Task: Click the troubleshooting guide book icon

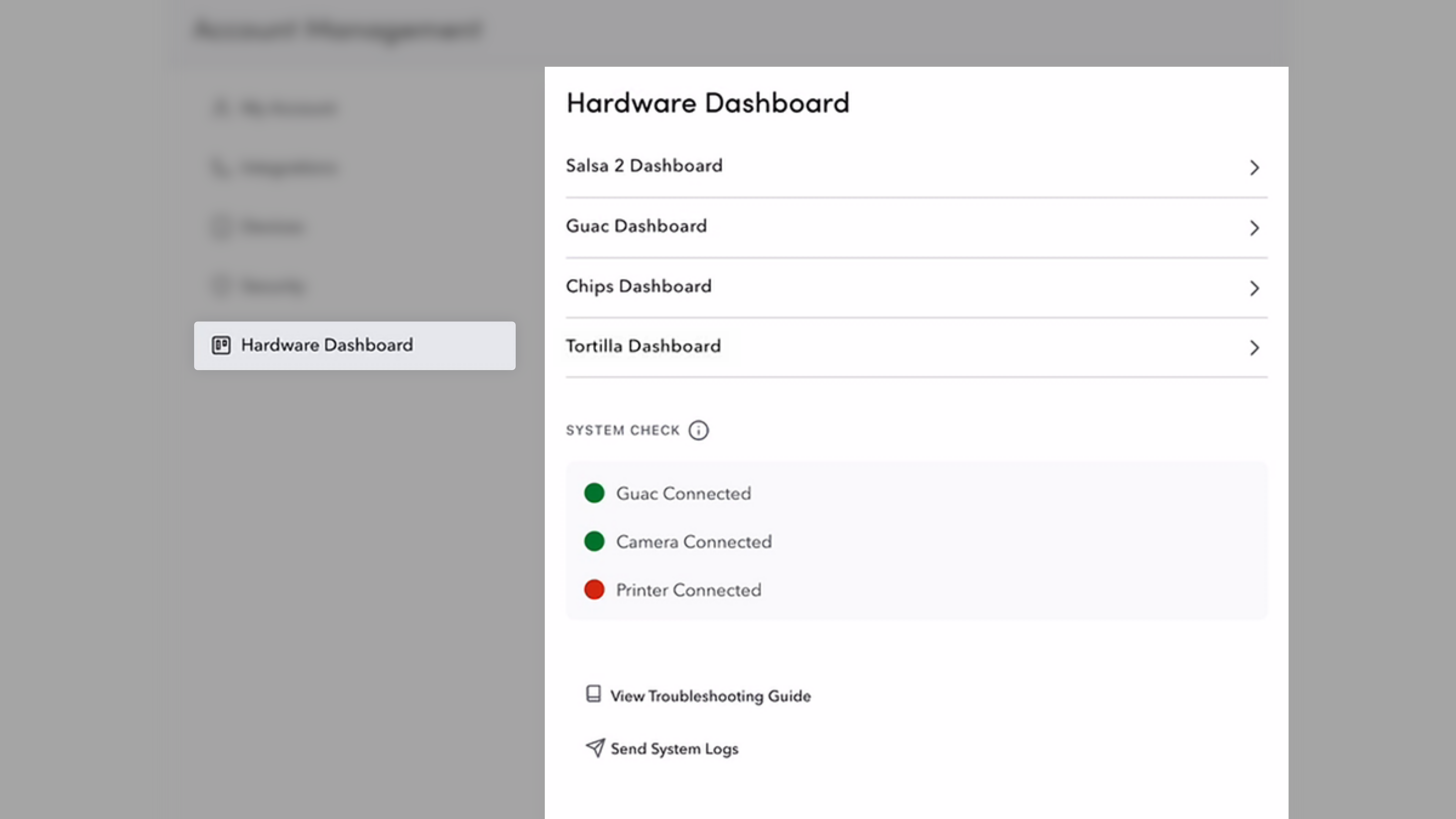Action: pyautogui.click(x=594, y=693)
